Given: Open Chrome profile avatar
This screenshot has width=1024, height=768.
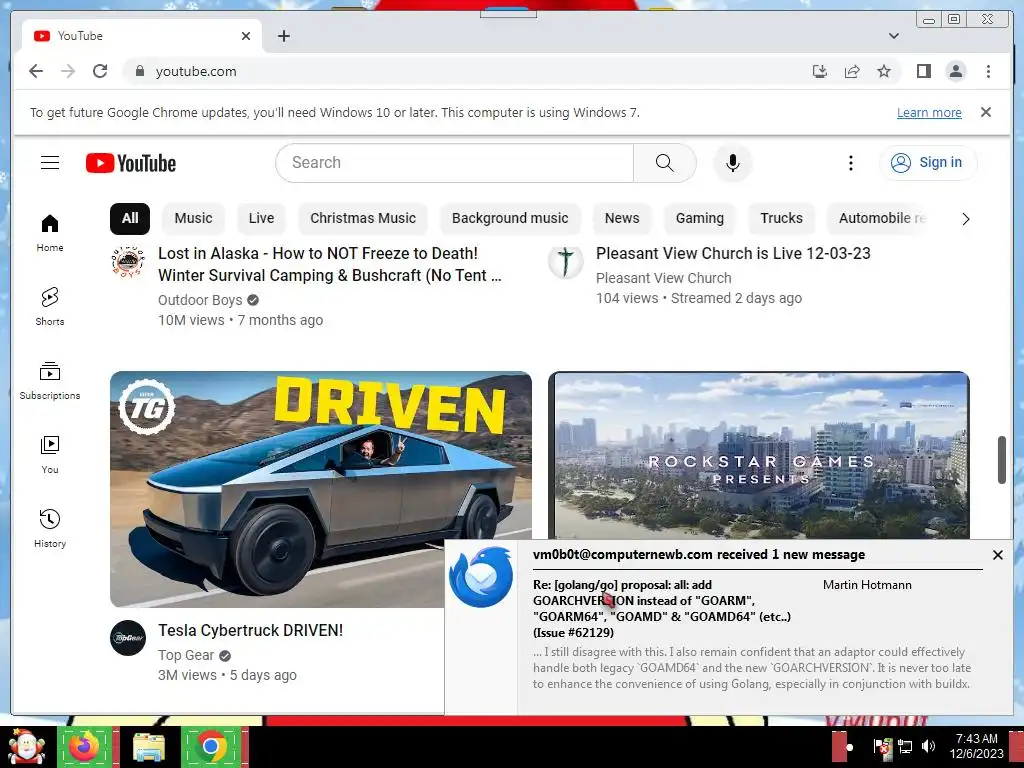Looking at the screenshot, I should (955, 71).
